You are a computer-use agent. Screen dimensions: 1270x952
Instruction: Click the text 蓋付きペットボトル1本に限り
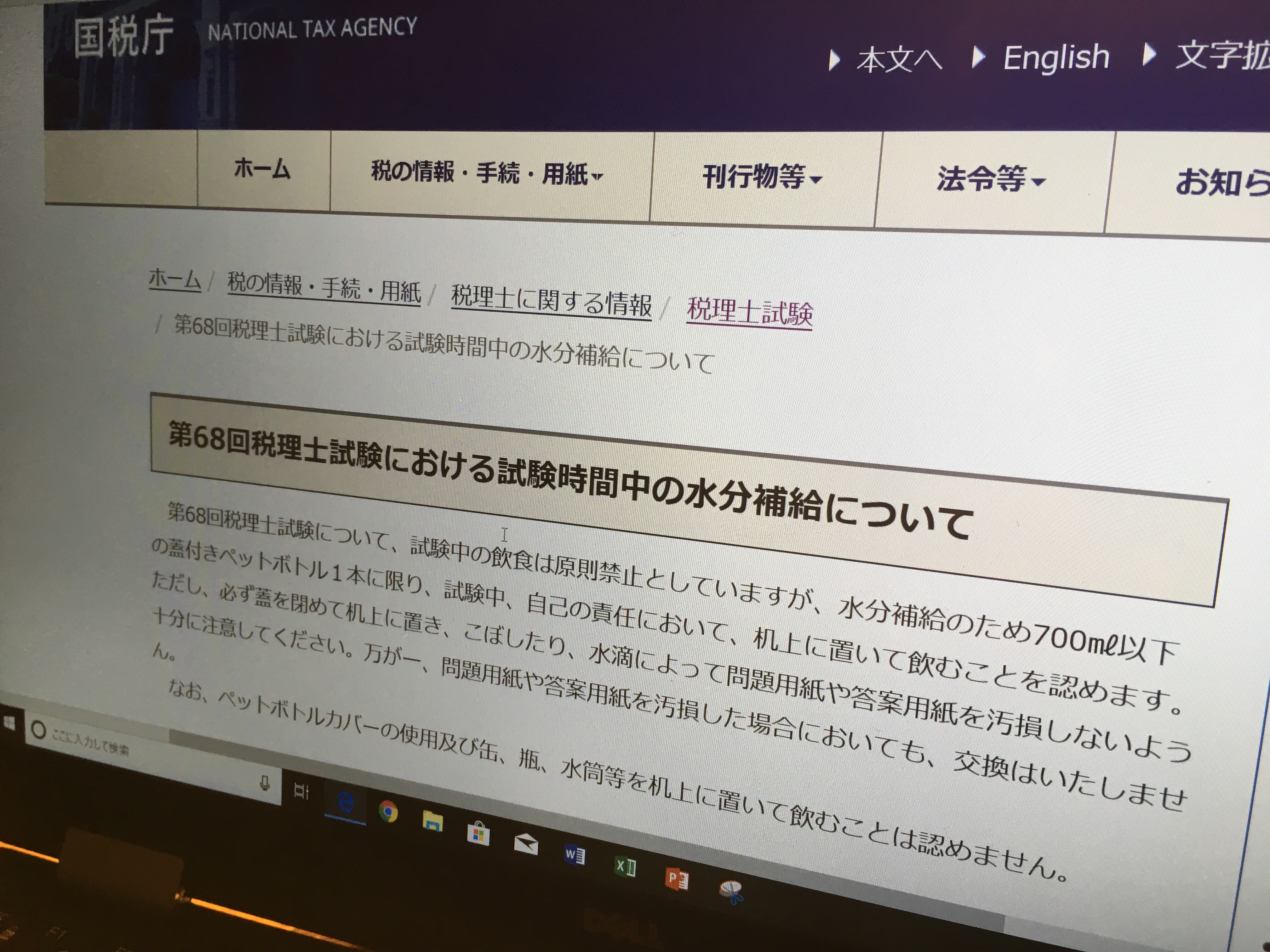[x=296, y=566]
